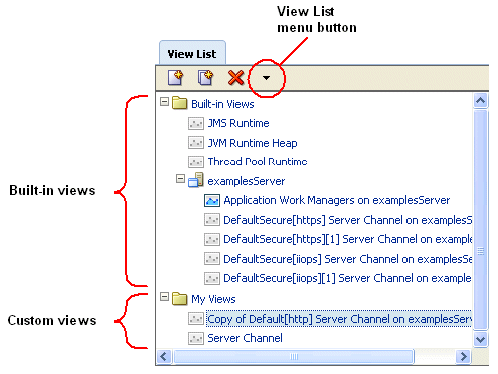Viewport: 498px width, 374px height.
Task: Click the vertical scrollbar down arrow
Action: pos(480,340)
